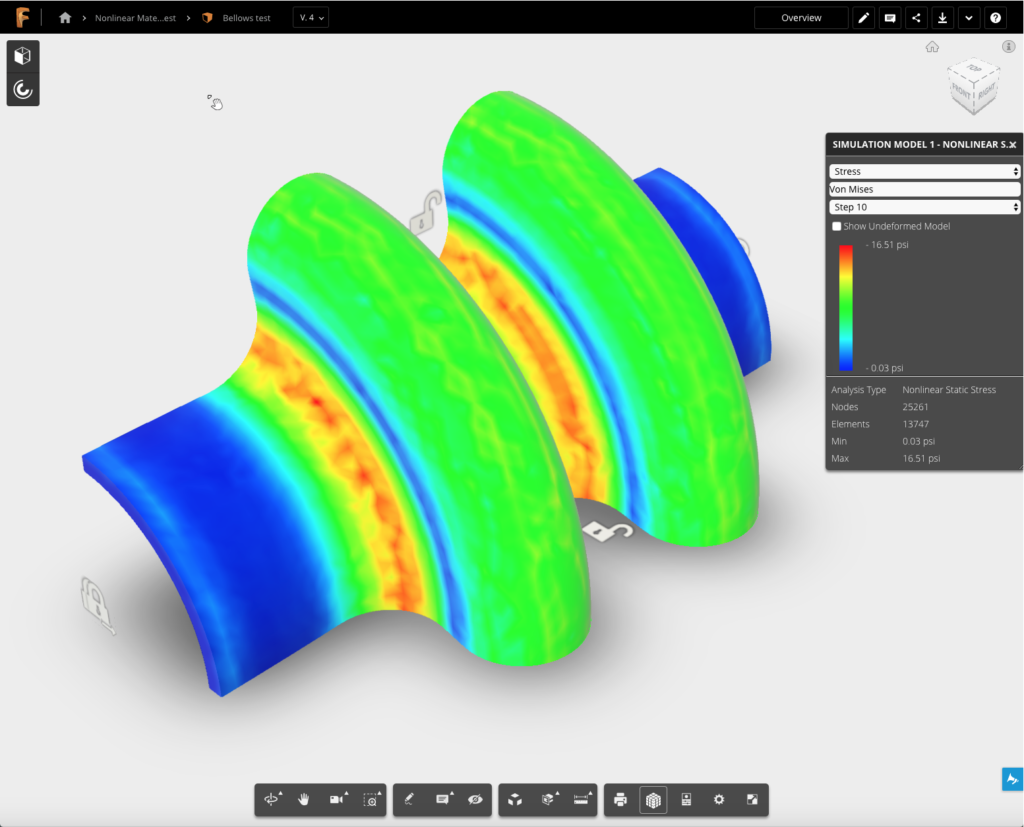Select the Orbit tool in bottom toolbar

pos(271,800)
